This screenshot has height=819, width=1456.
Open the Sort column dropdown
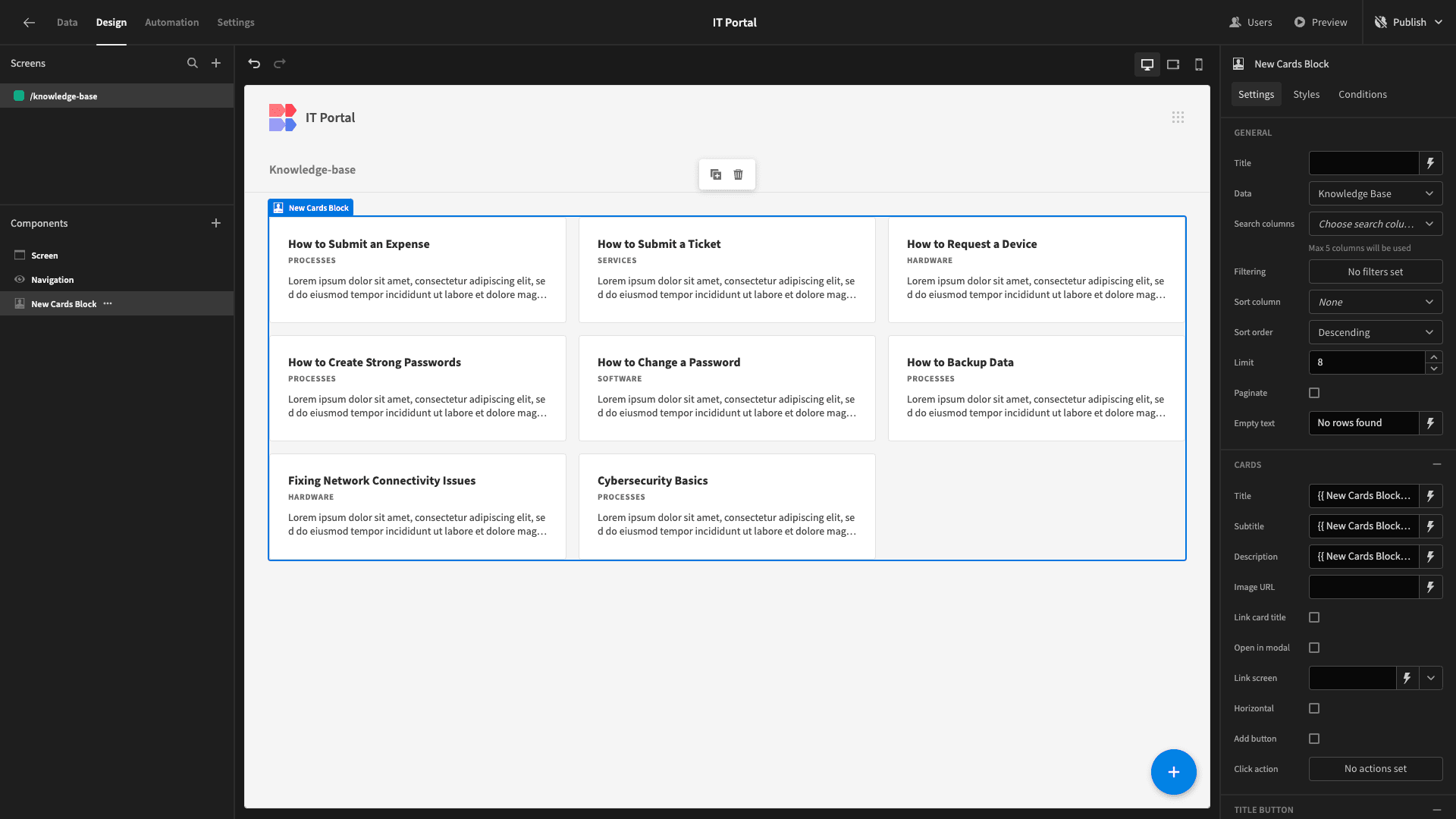tap(1376, 302)
